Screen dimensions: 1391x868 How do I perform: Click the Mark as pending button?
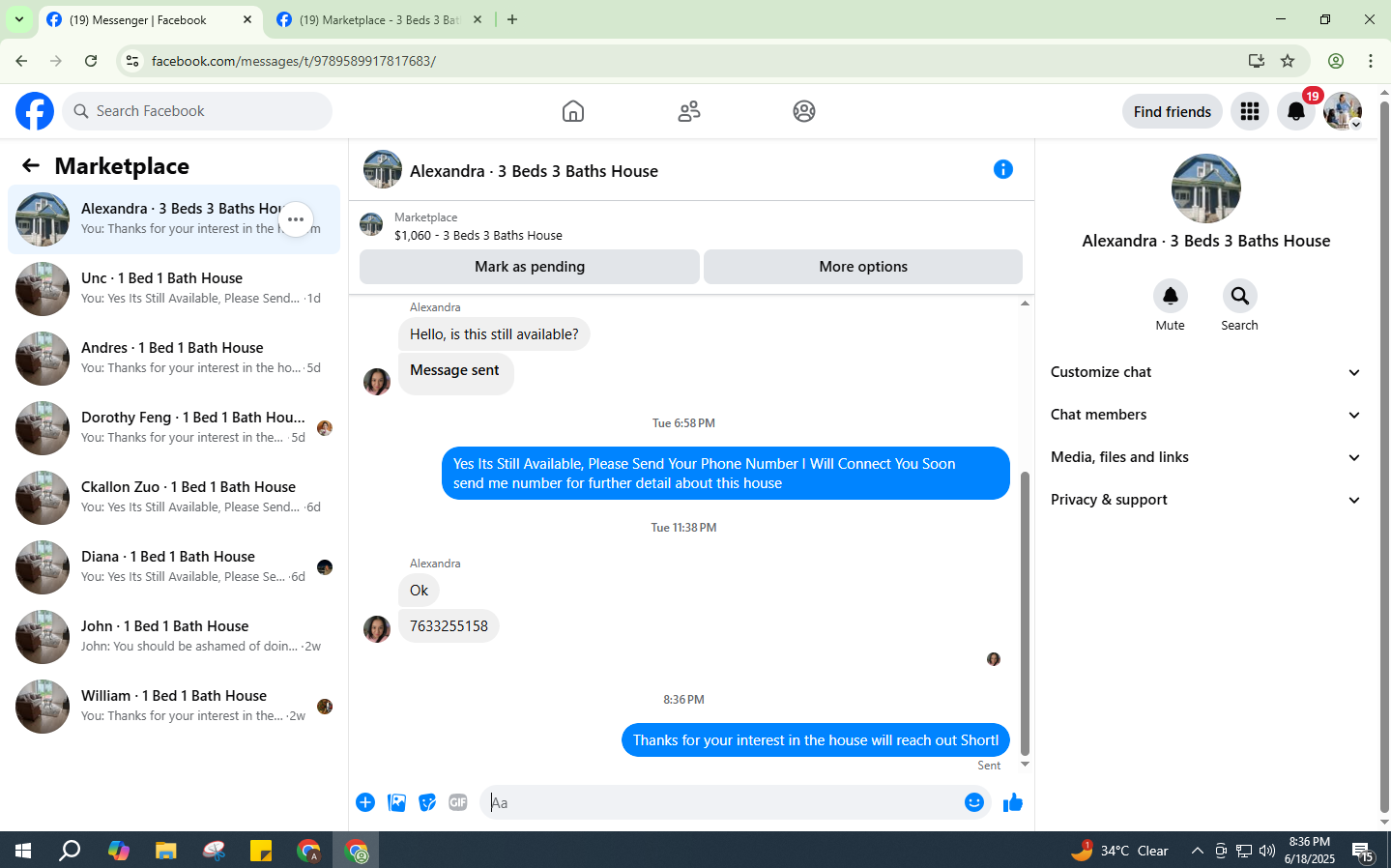click(530, 267)
